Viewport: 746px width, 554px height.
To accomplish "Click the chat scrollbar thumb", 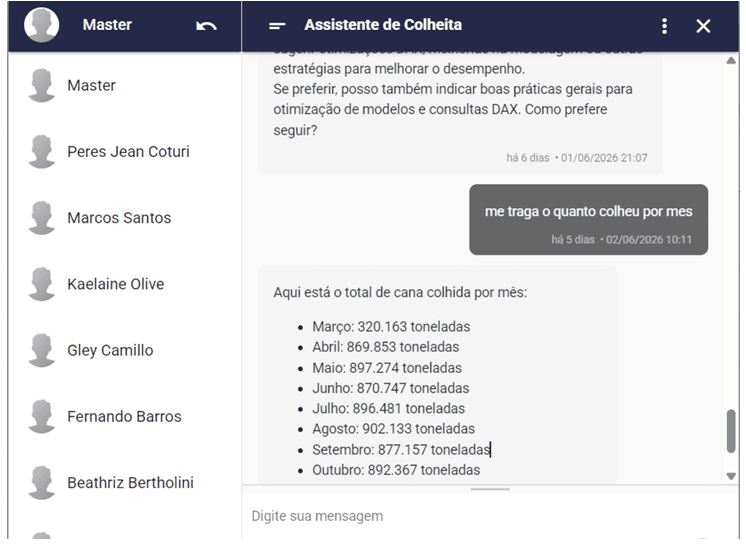I will [x=731, y=431].
